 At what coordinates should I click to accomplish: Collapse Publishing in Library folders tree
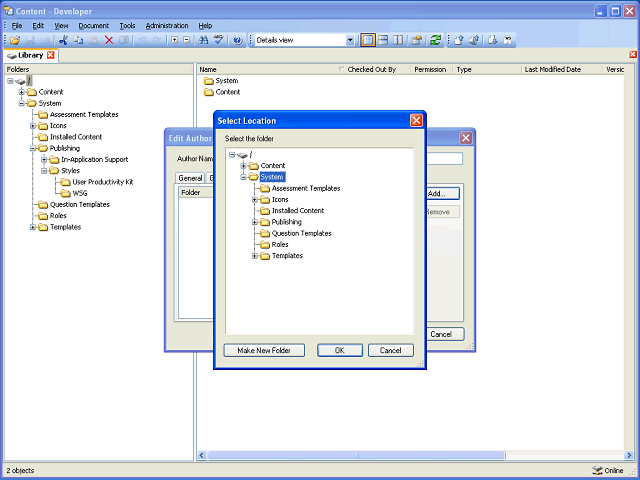pyautogui.click(x=33, y=148)
